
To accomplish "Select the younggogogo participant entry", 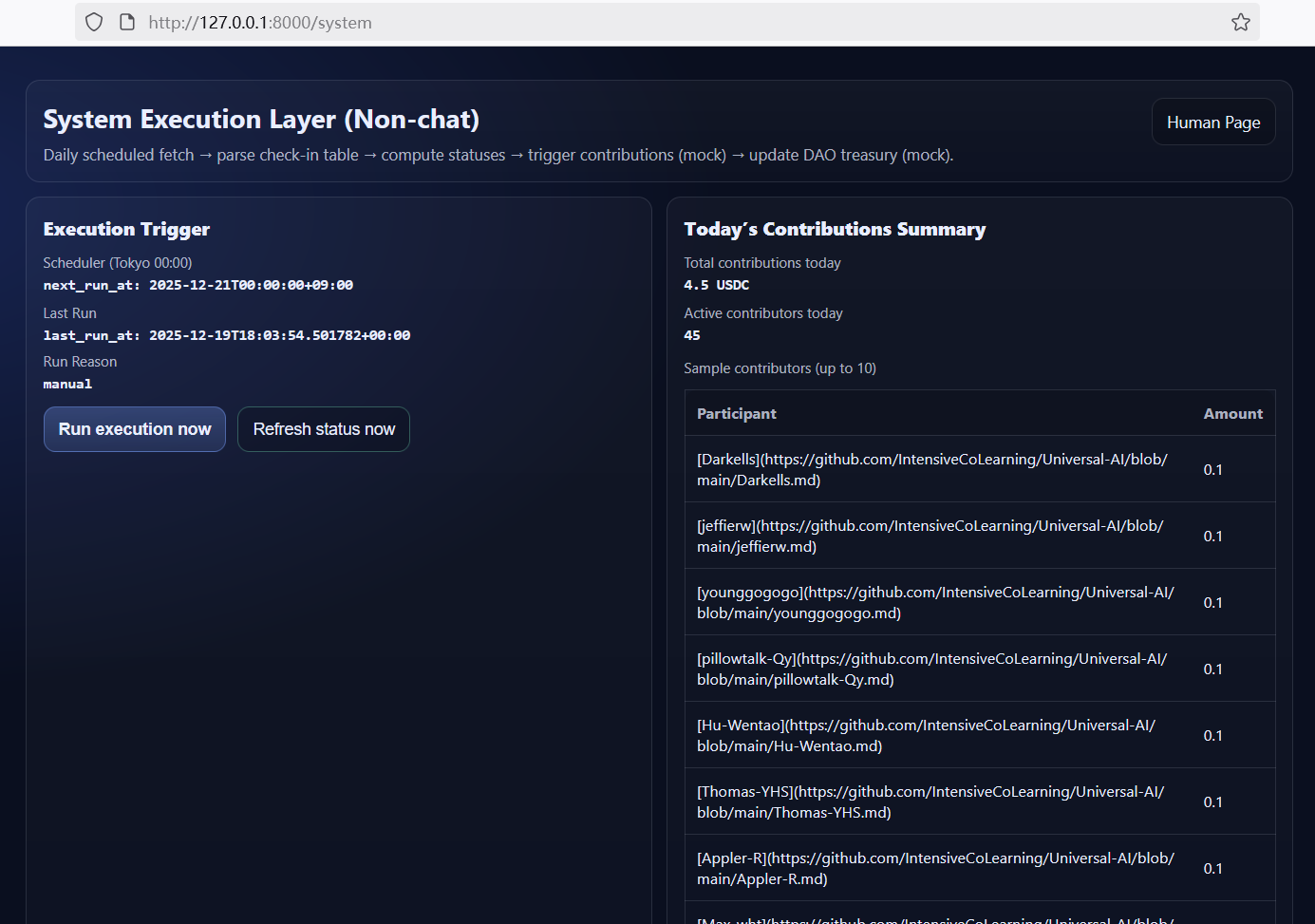I will point(934,602).
